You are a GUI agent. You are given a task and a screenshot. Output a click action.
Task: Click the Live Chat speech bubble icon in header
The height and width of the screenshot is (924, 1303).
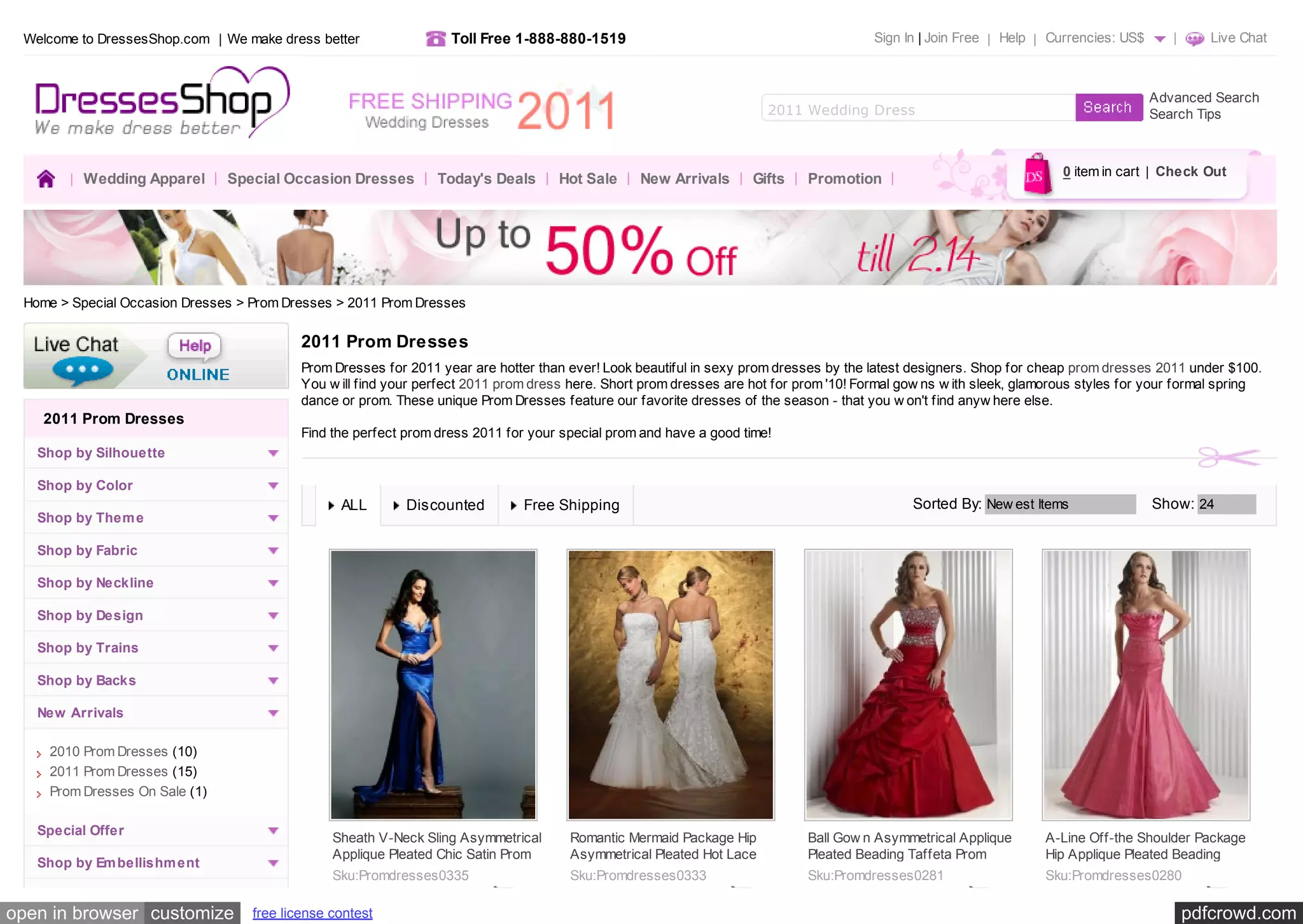[1194, 39]
